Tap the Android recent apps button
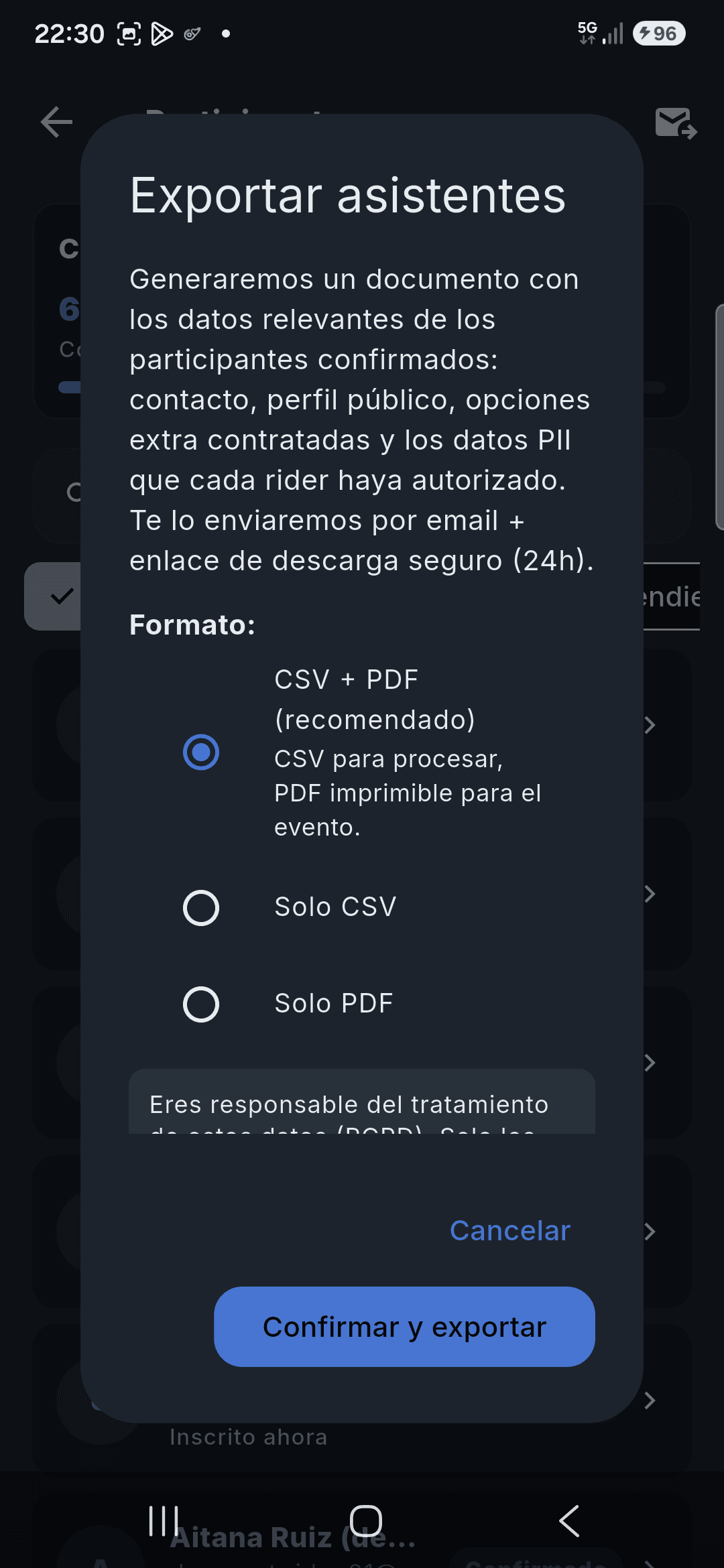 click(x=164, y=1521)
